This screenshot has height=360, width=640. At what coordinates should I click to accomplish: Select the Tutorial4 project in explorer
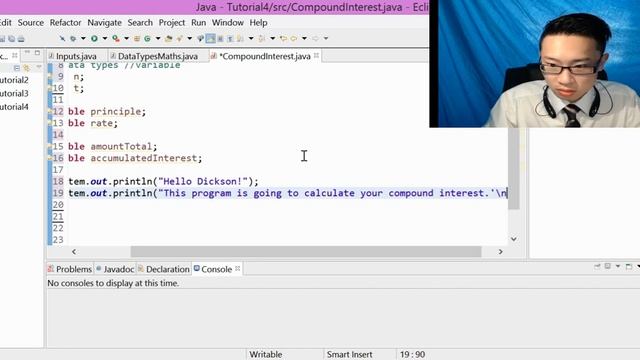tap(14, 107)
